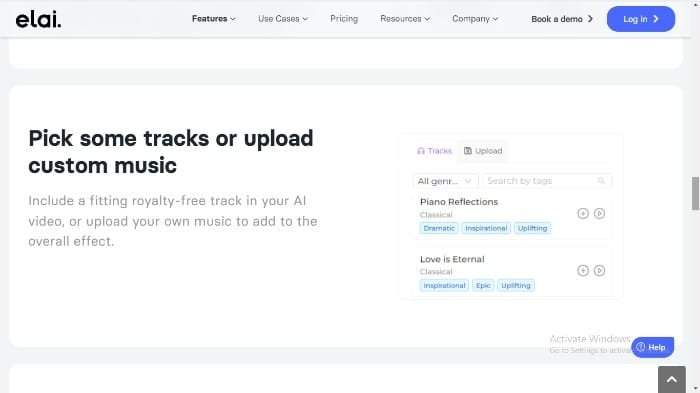This screenshot has width=700, height=393.
Task: Expand the Use Cases menu
Action: 283,19
